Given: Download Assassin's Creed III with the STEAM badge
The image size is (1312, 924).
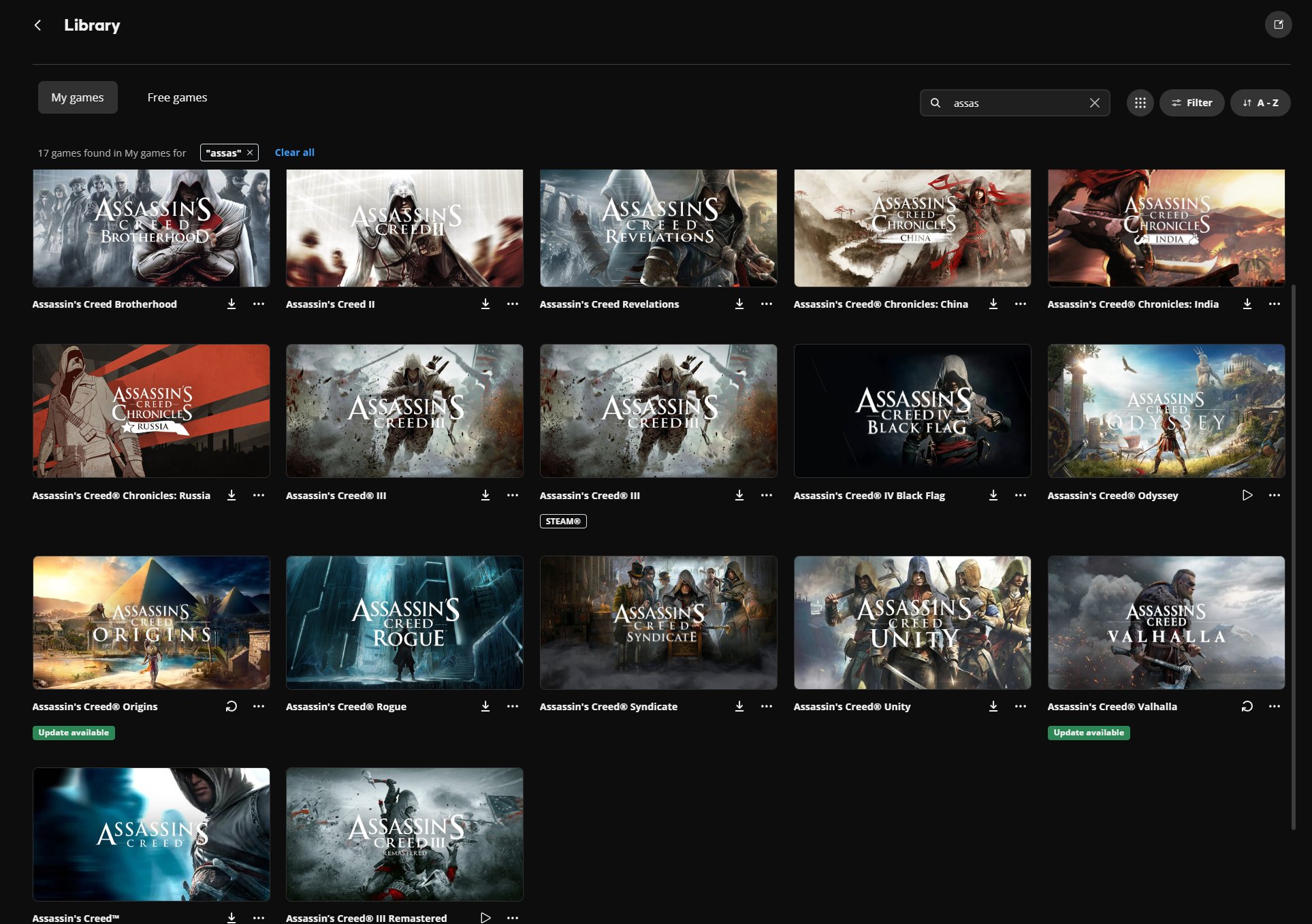Looking at the screenshot, I should tap(739, 496).
